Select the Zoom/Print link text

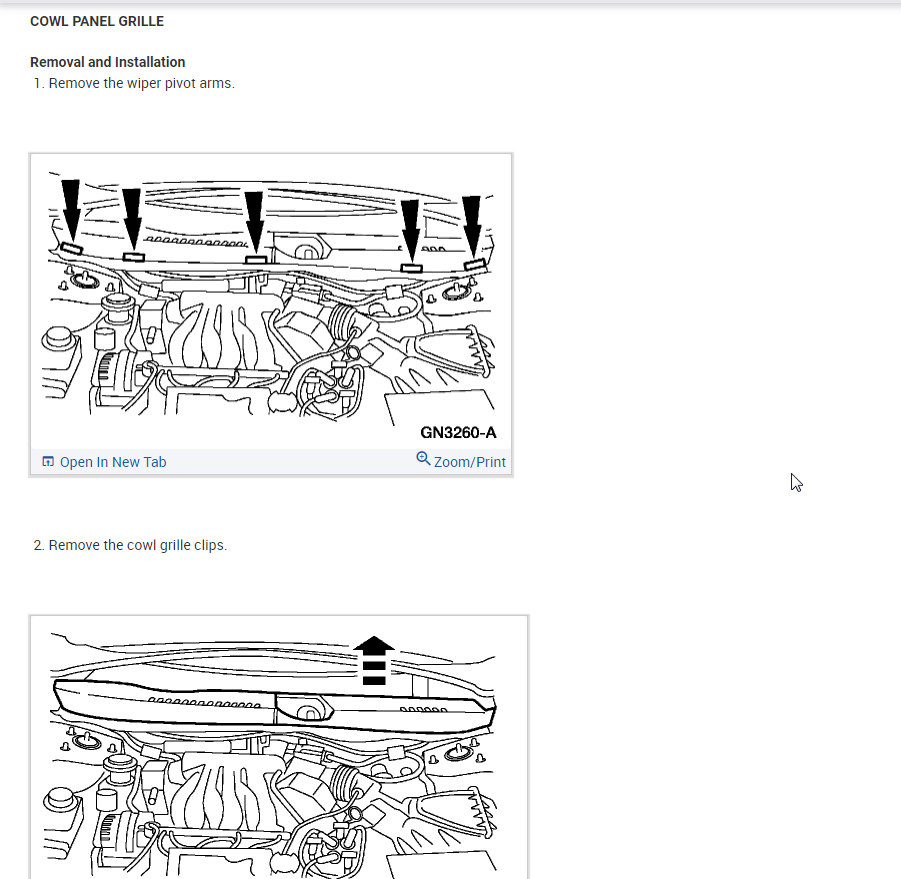click(469, 462)
